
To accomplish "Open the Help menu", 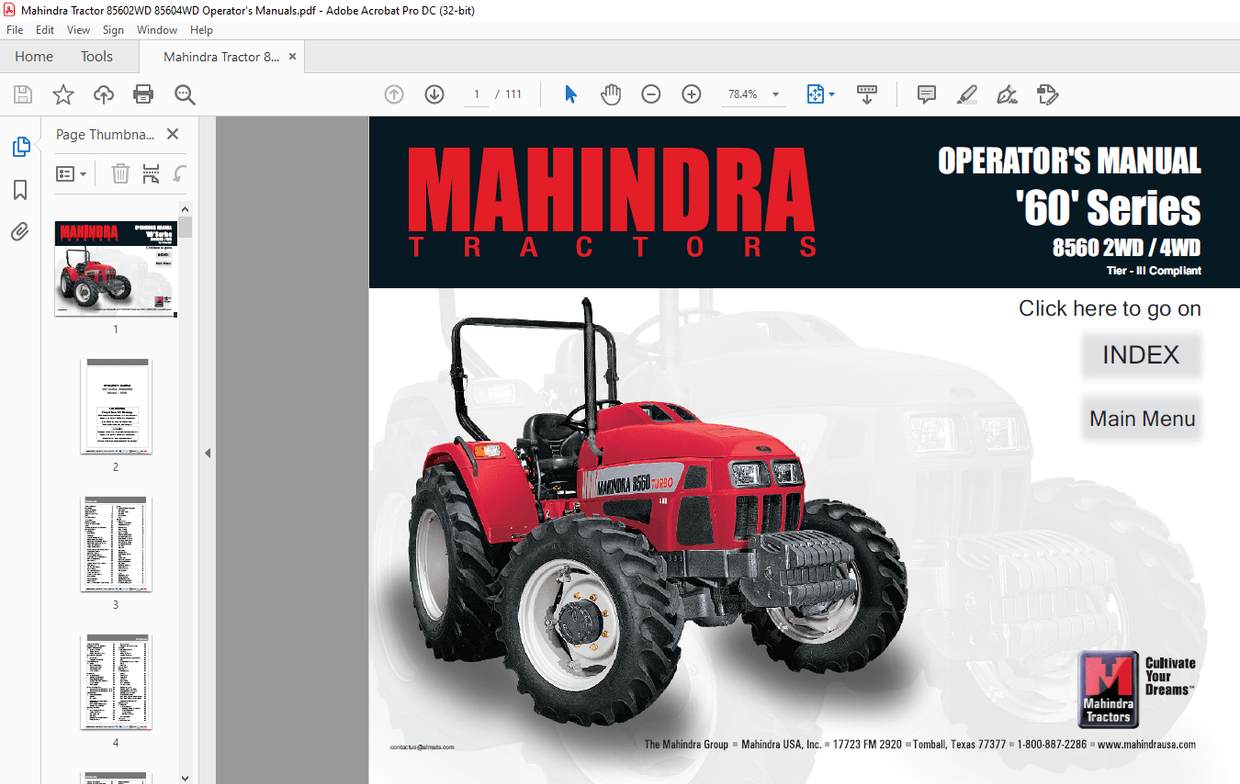I will 201,30.
